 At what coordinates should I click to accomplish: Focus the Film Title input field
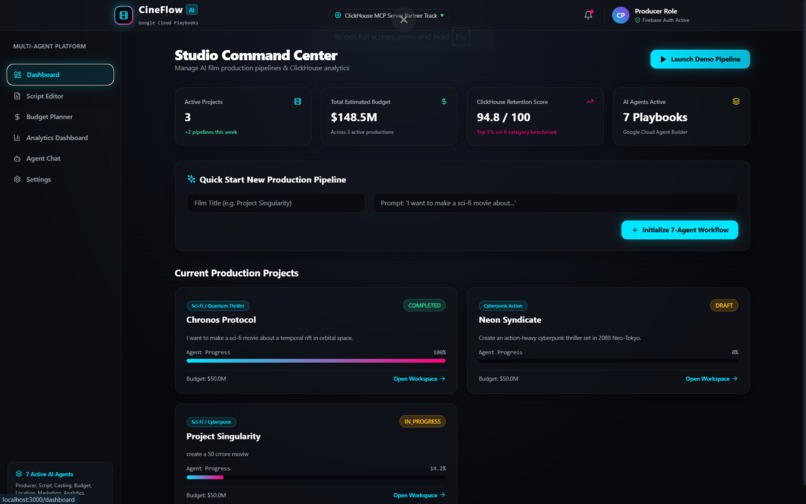[x=276, y=203]
